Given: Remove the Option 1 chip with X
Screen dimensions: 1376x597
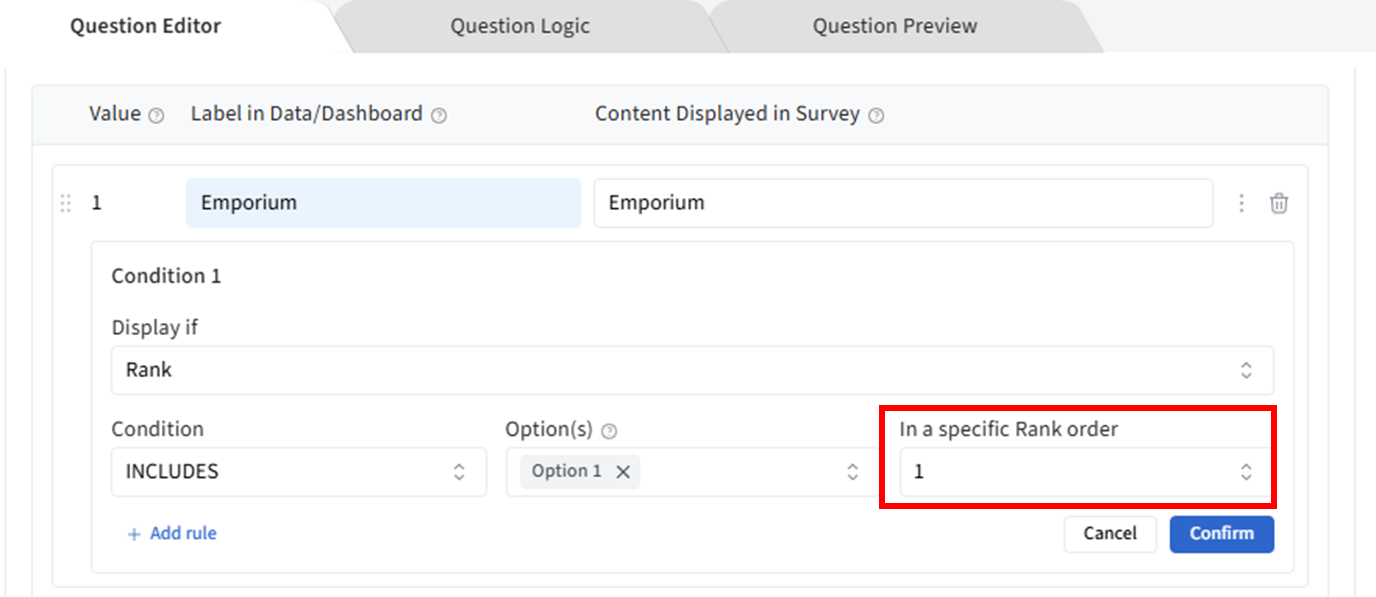Looking at the screenshot, I should tap(623, 472).
